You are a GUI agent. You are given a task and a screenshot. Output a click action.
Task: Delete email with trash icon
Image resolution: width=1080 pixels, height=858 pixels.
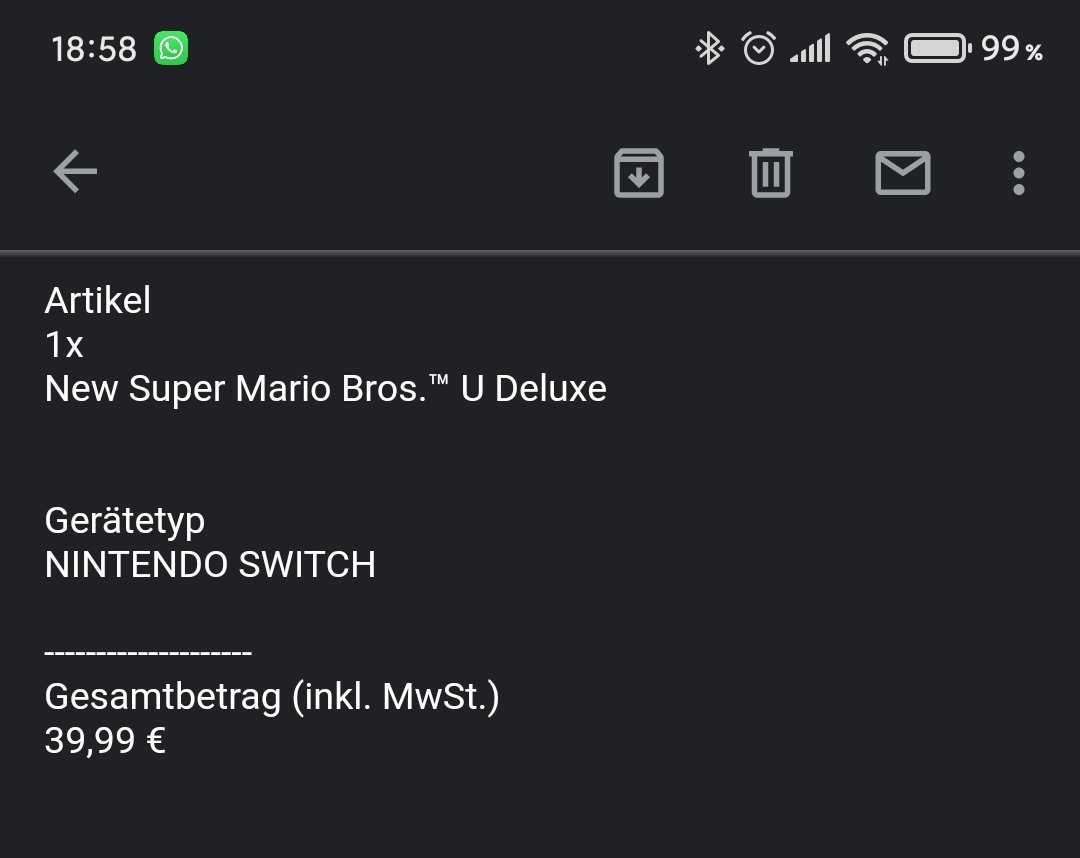point(771,173)
